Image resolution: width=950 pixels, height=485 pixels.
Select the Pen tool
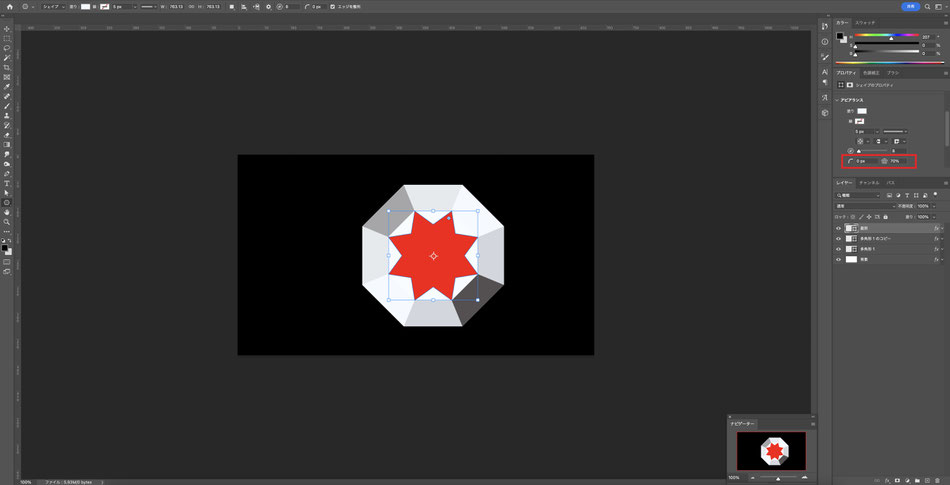(x=7, y=173)
